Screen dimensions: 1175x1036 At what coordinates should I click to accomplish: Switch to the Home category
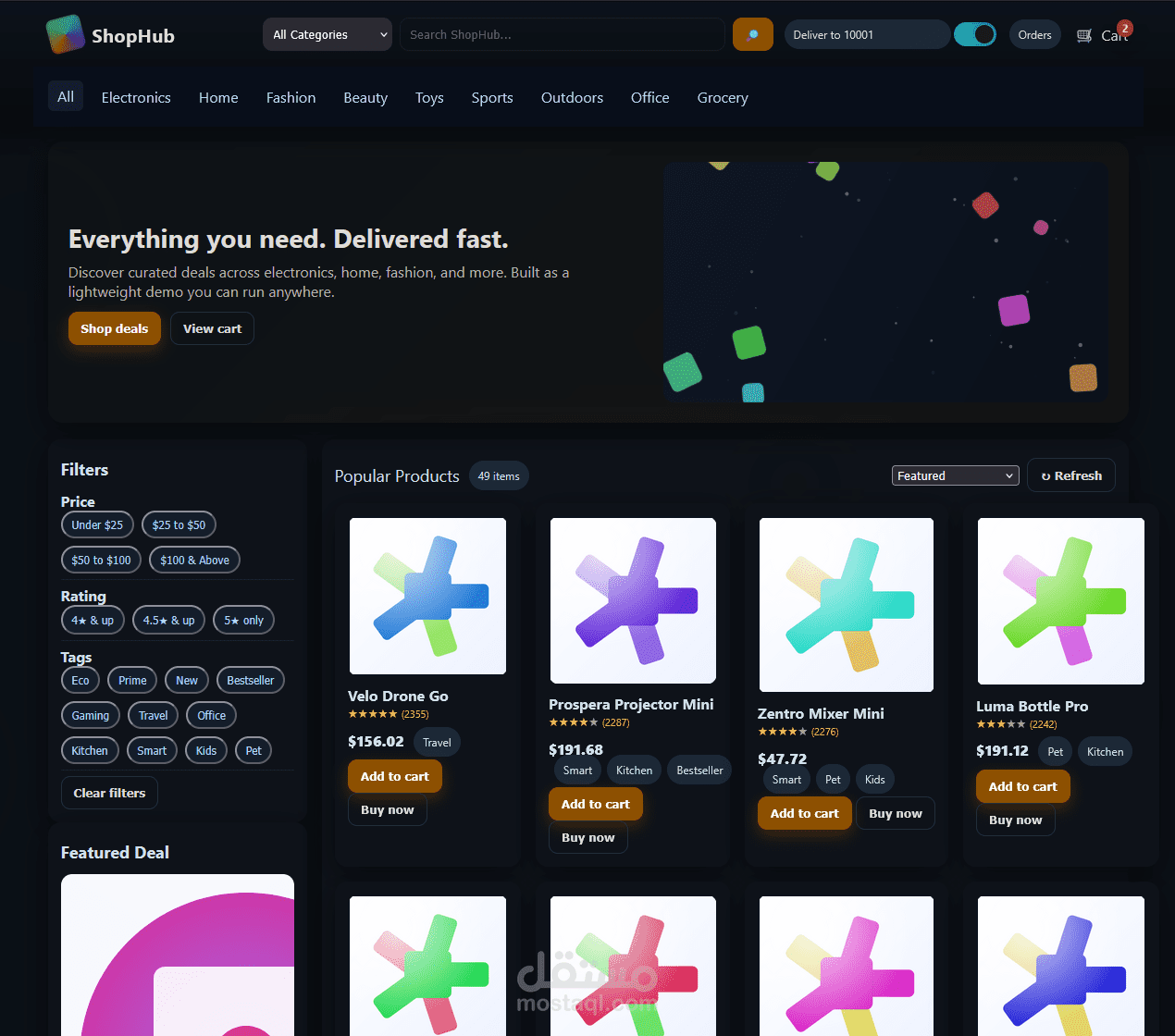[x=218, y=97]
